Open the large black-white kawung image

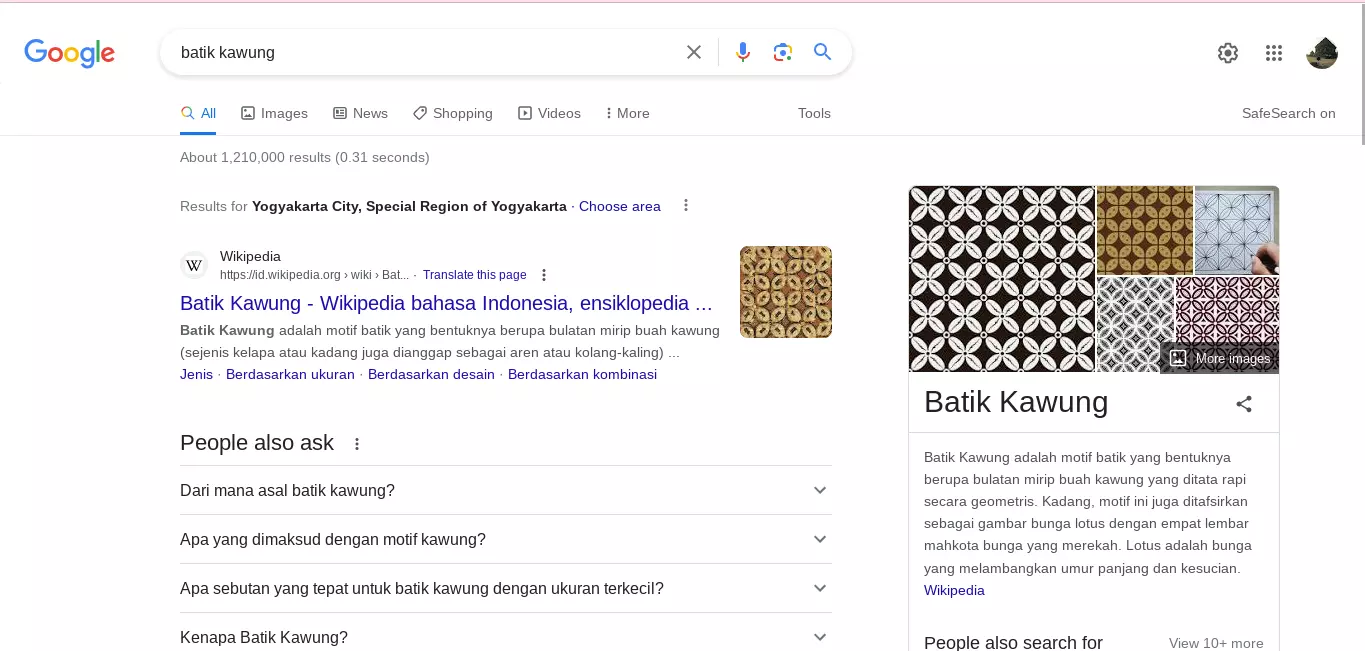tap(1001, 279)
